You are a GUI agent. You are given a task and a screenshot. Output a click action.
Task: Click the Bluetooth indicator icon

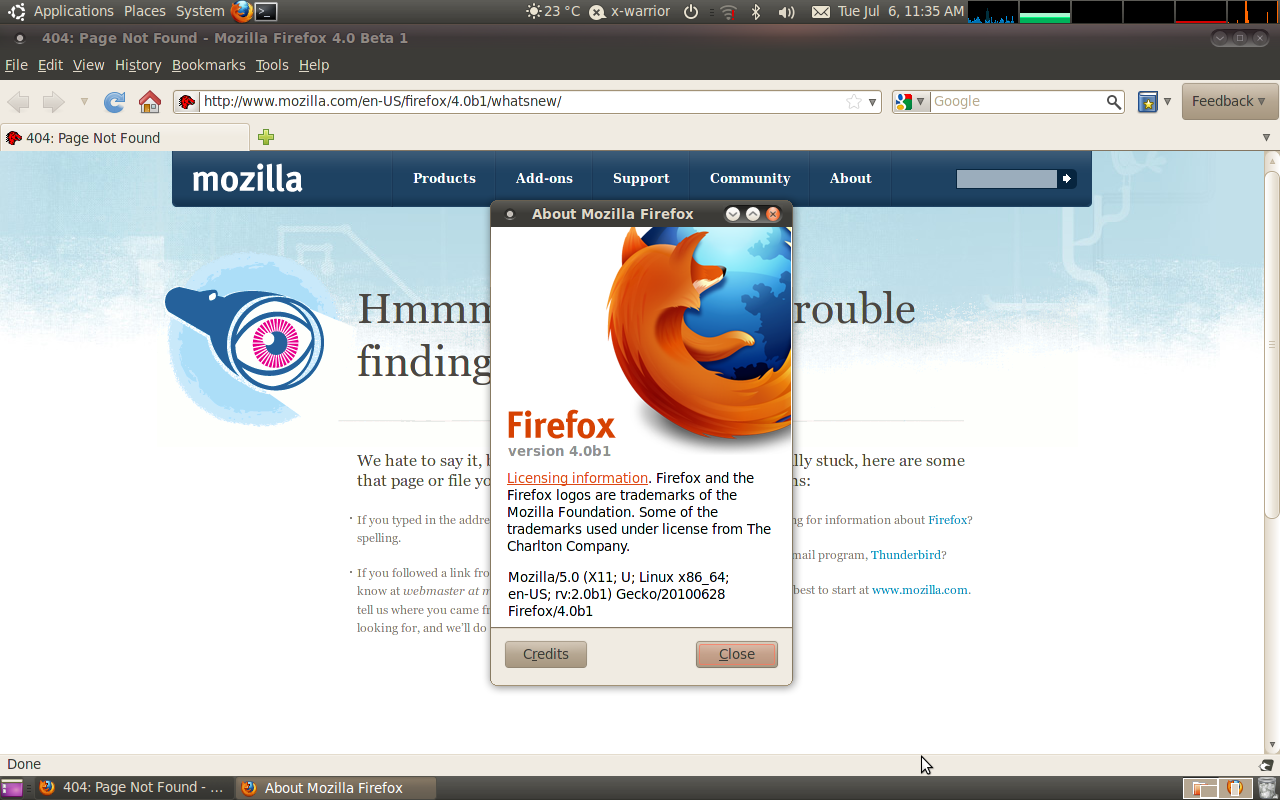(757, 12)
